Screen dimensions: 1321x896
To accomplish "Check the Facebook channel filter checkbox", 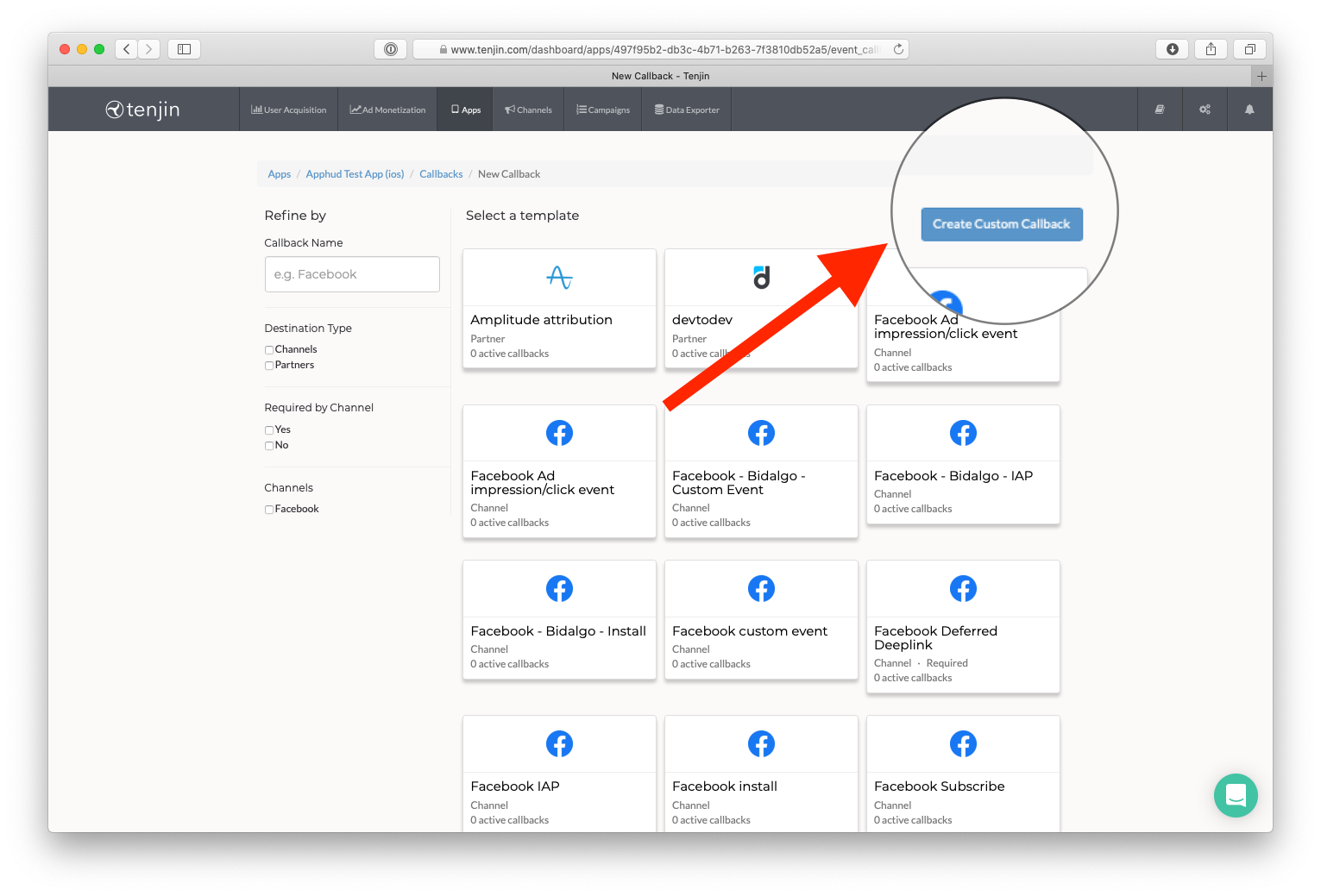I will (269, 510).
